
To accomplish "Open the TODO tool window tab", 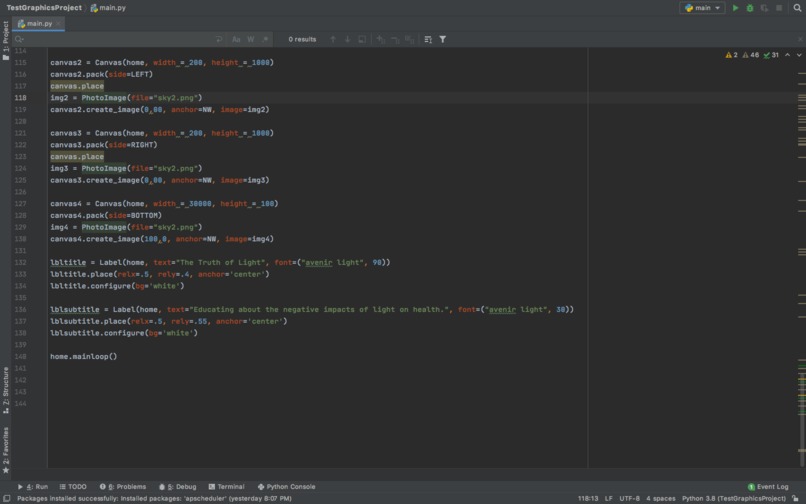I will coord(72,487).
